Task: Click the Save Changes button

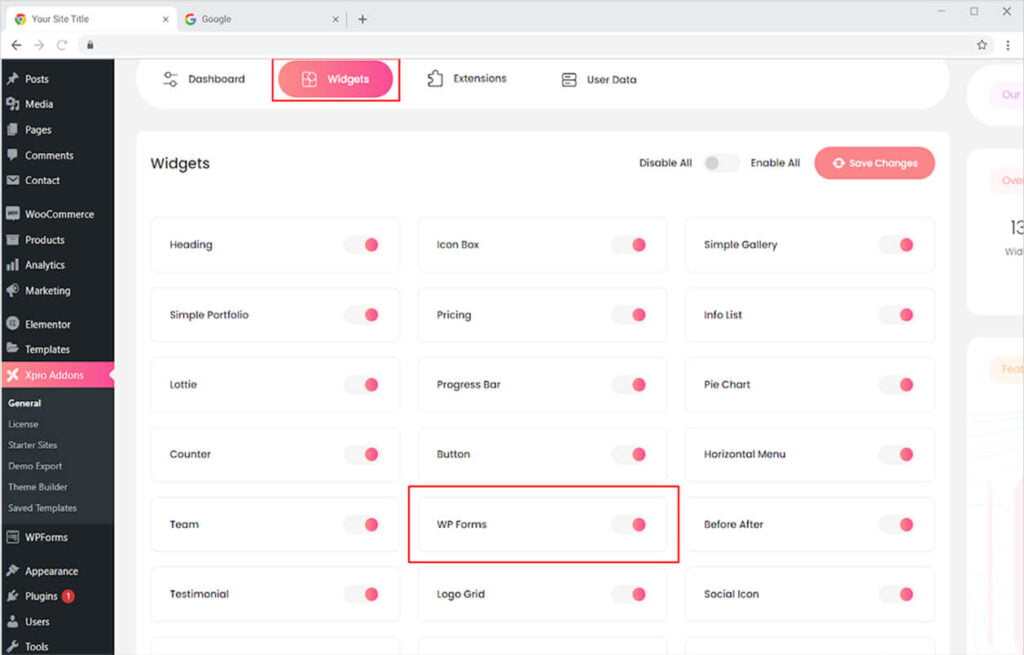Action: [874, 163]
